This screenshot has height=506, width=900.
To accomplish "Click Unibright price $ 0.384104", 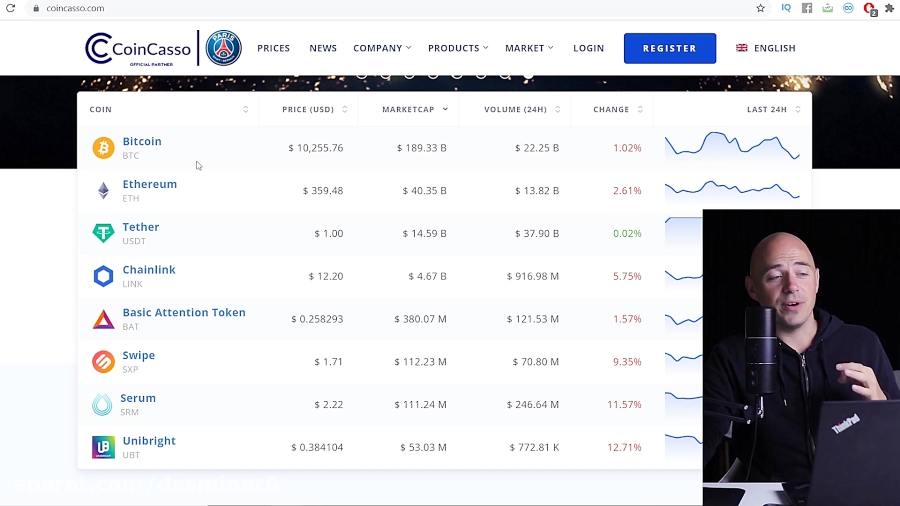I will point(317,447).
